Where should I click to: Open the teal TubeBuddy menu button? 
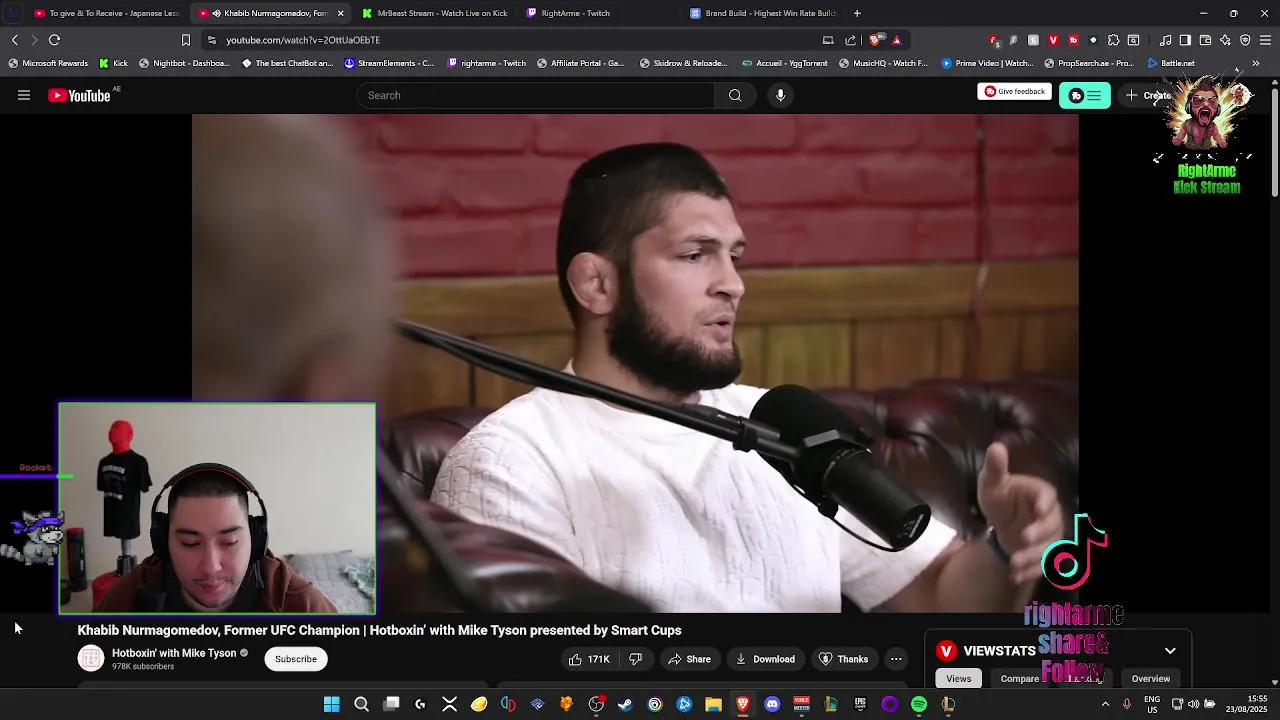(1085, 96)
